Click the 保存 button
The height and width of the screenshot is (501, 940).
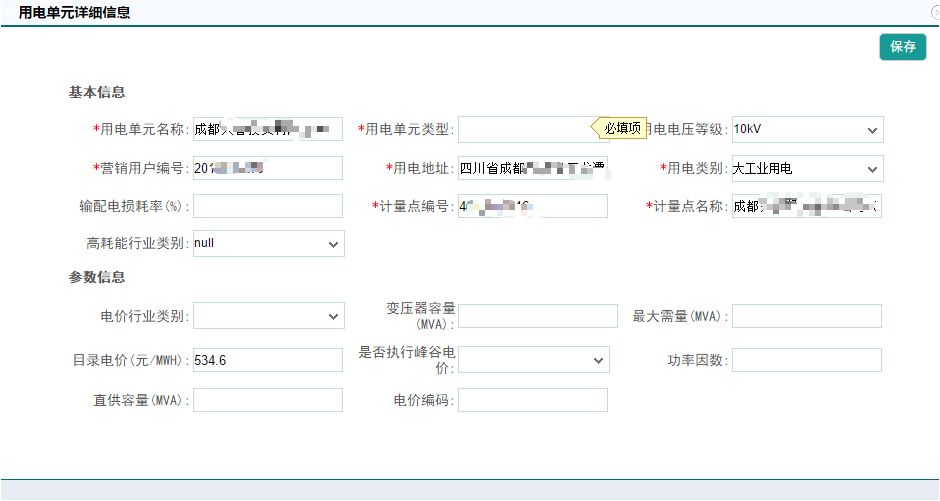(x=902, y=47)
